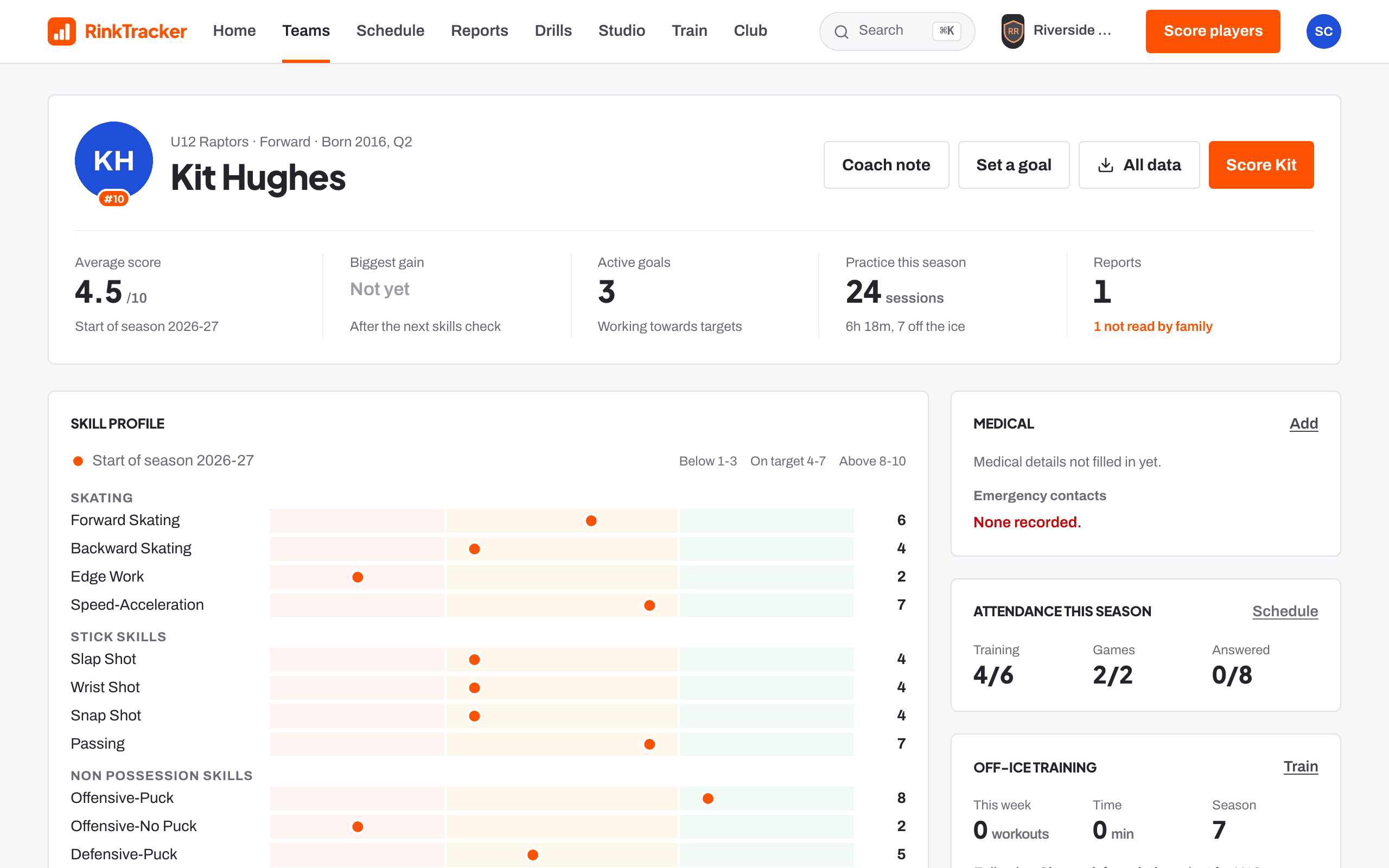Open the Riverside club switcher
This screenshot has height=868, width=1389.
click(x=1057, y=31)
